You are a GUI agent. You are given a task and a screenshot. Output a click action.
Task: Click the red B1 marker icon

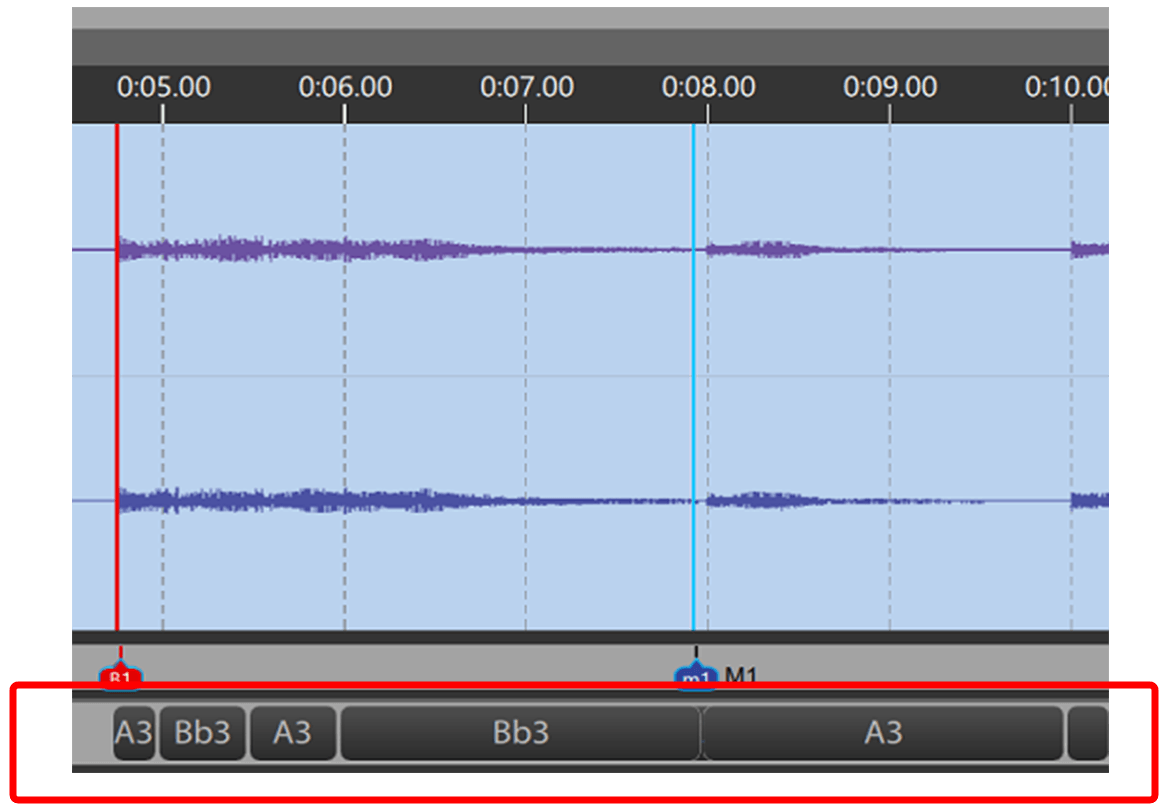click(x=120, y=677)
